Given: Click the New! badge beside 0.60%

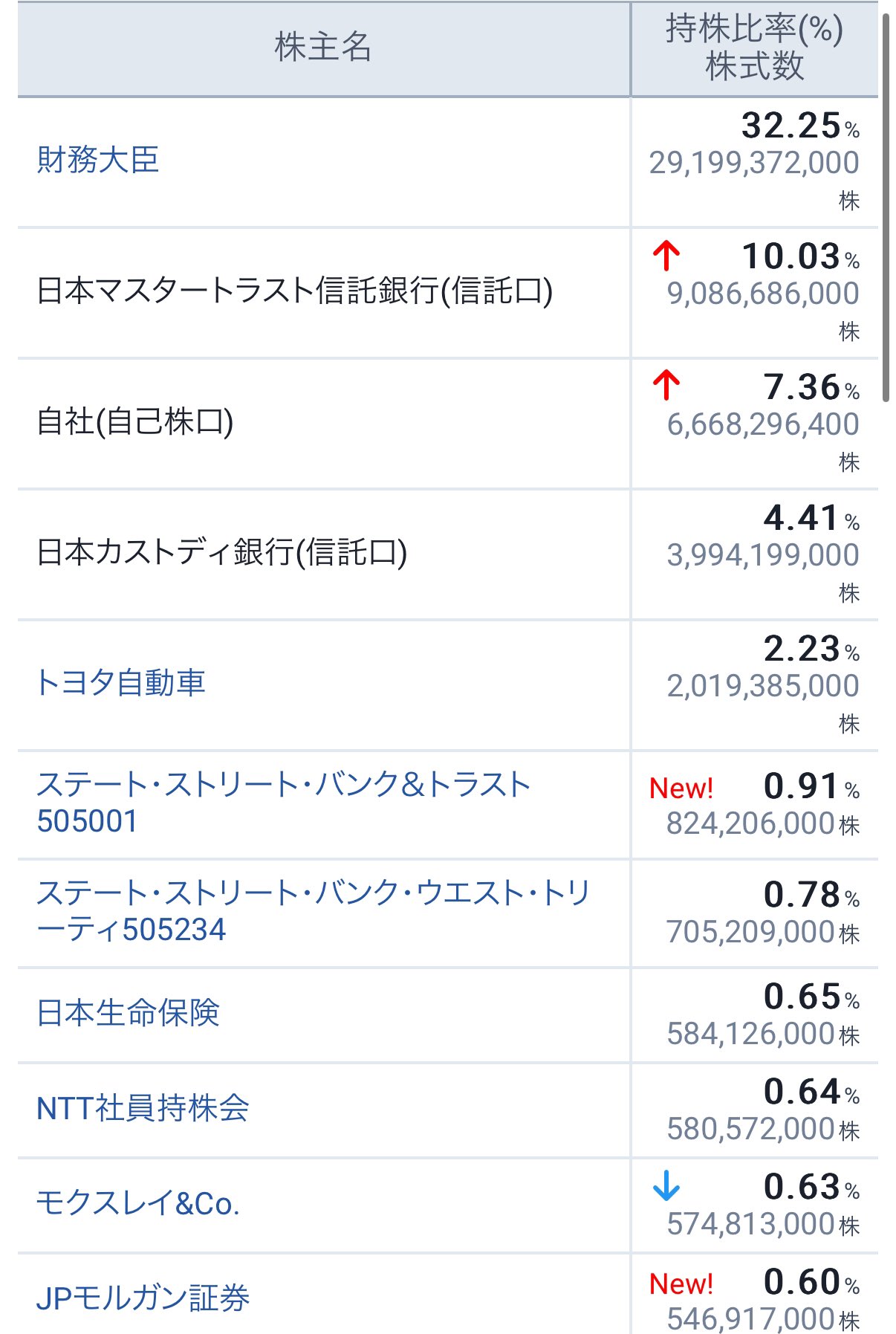Looking at the screenshot, I should 681,1283.
